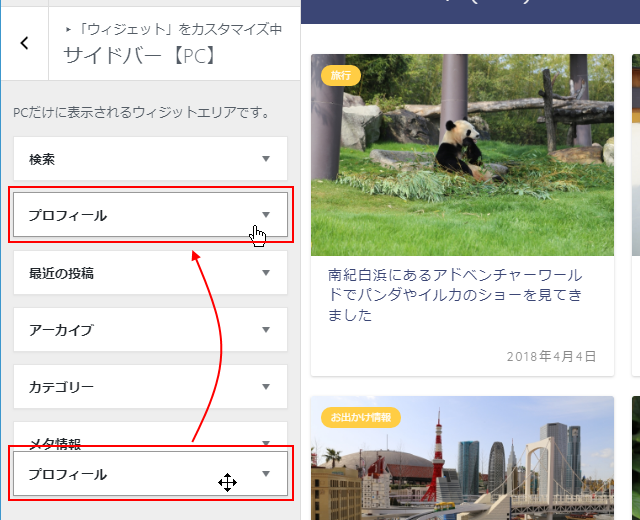Click the 「ウィジェット」をカスタマイズ中 breadcrumb text

click(178, 29)
